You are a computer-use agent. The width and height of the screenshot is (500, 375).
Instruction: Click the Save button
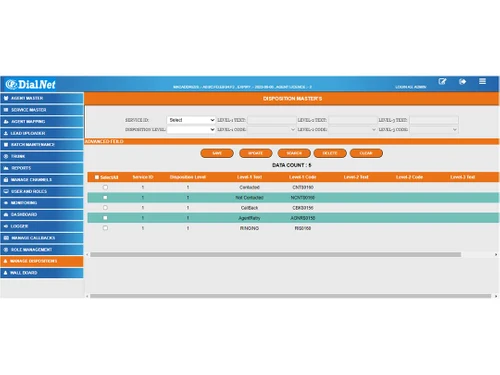pyautogui.click(x=217, y=153)
